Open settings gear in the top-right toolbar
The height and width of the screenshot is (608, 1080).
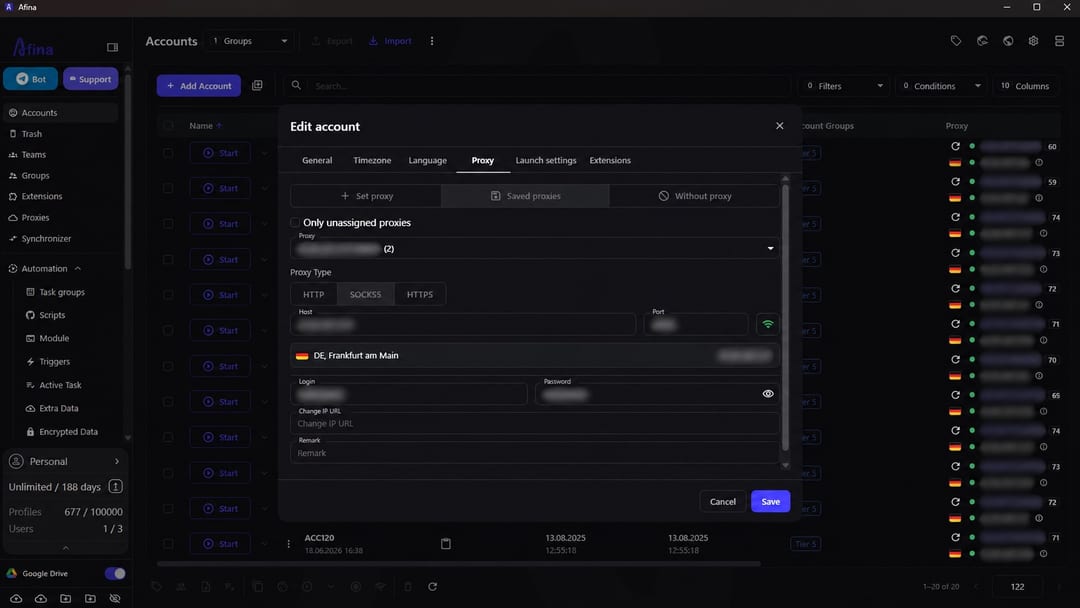[1033, 41]
